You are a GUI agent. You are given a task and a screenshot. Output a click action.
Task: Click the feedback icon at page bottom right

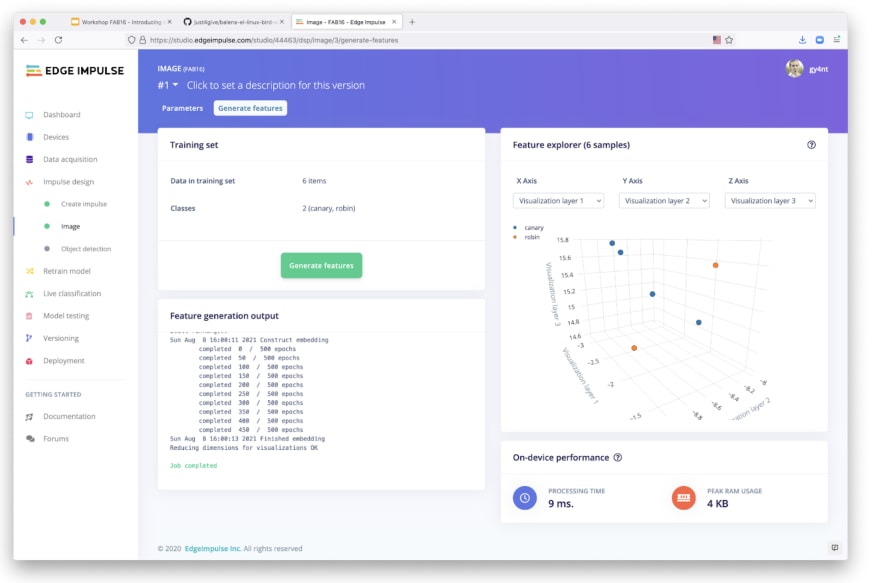point(835,548)
